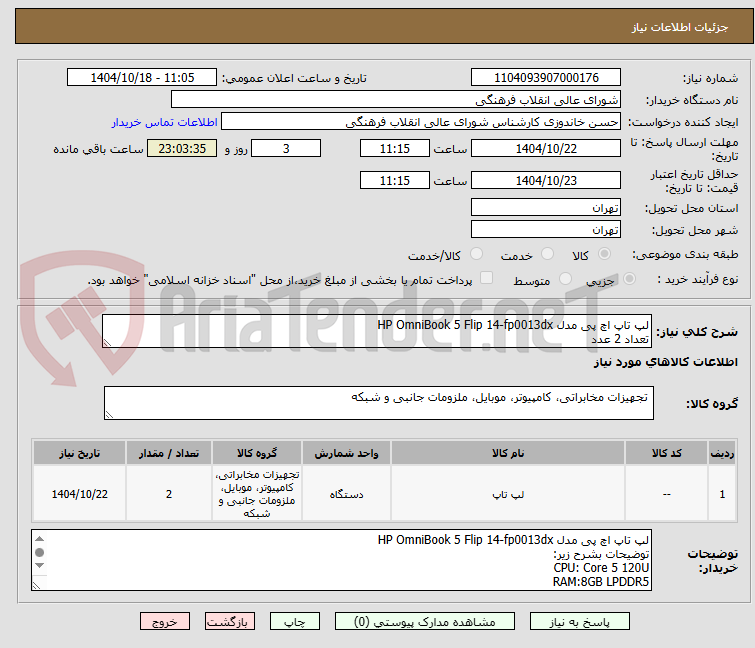Click the 'خروج' exit button
Viewport: 755px width, 648px height.
(165, 621)
